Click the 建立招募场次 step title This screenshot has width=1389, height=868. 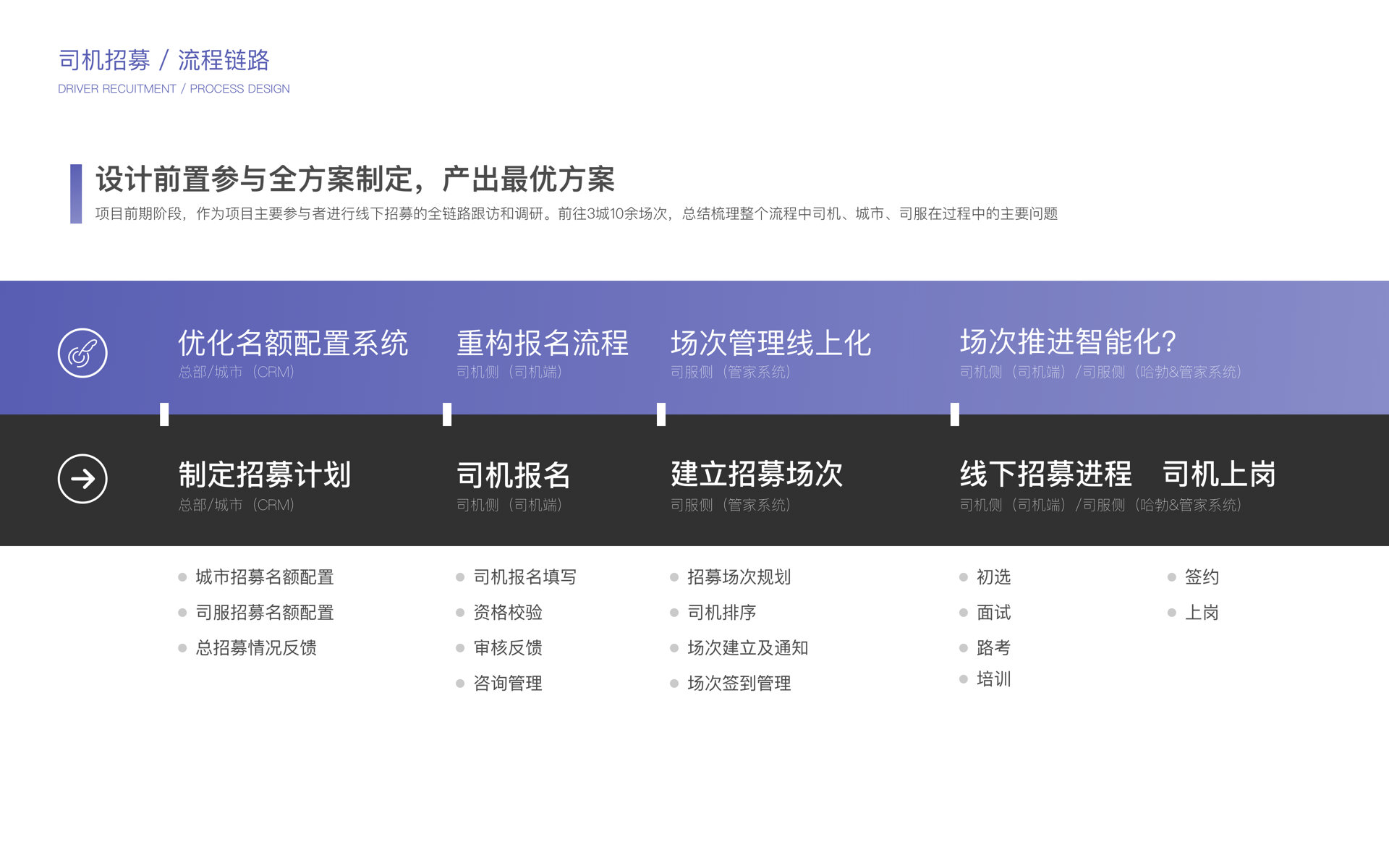point(756,475)
